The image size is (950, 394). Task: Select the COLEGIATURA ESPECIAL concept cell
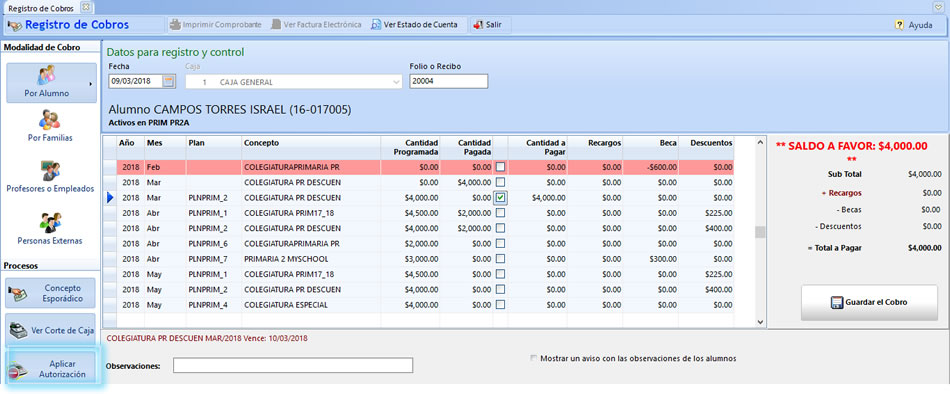pos(311,305)
